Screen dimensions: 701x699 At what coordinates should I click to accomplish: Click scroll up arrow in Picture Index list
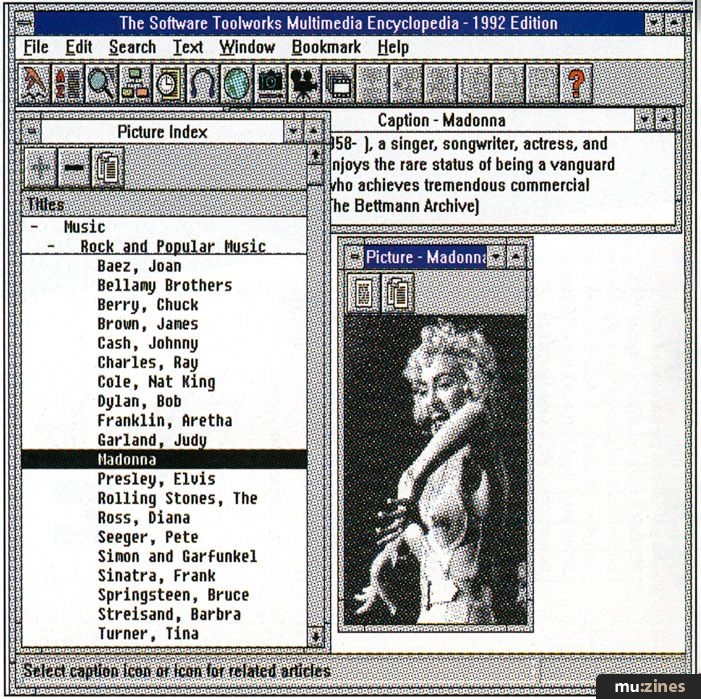(315, 156)
